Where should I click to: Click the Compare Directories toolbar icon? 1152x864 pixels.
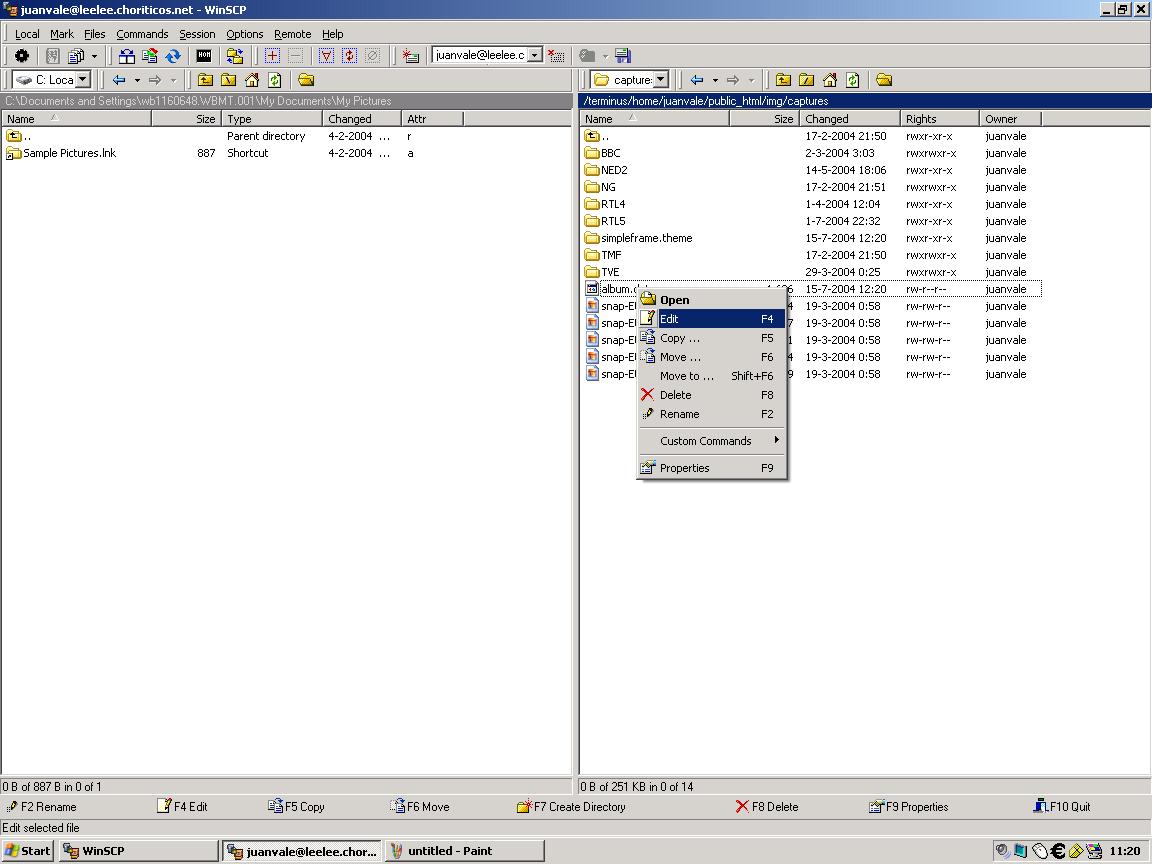pos(127,56)
